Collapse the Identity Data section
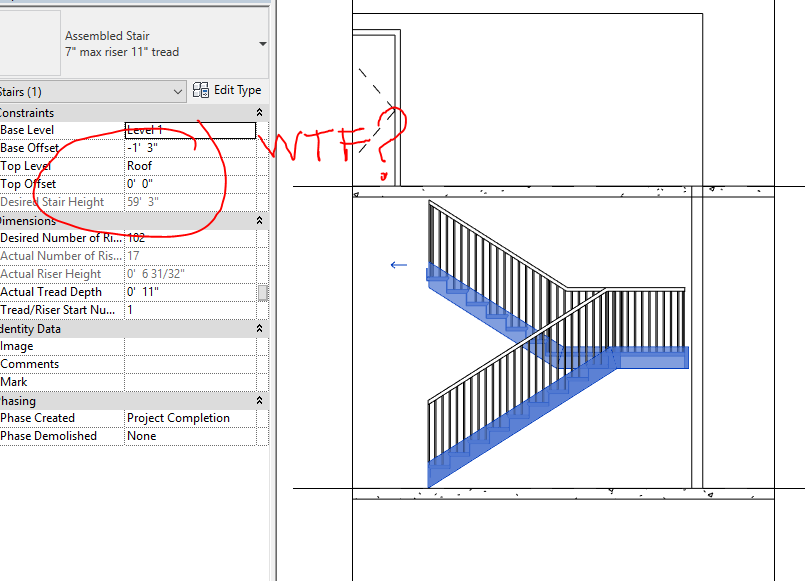 coord(258,328)
